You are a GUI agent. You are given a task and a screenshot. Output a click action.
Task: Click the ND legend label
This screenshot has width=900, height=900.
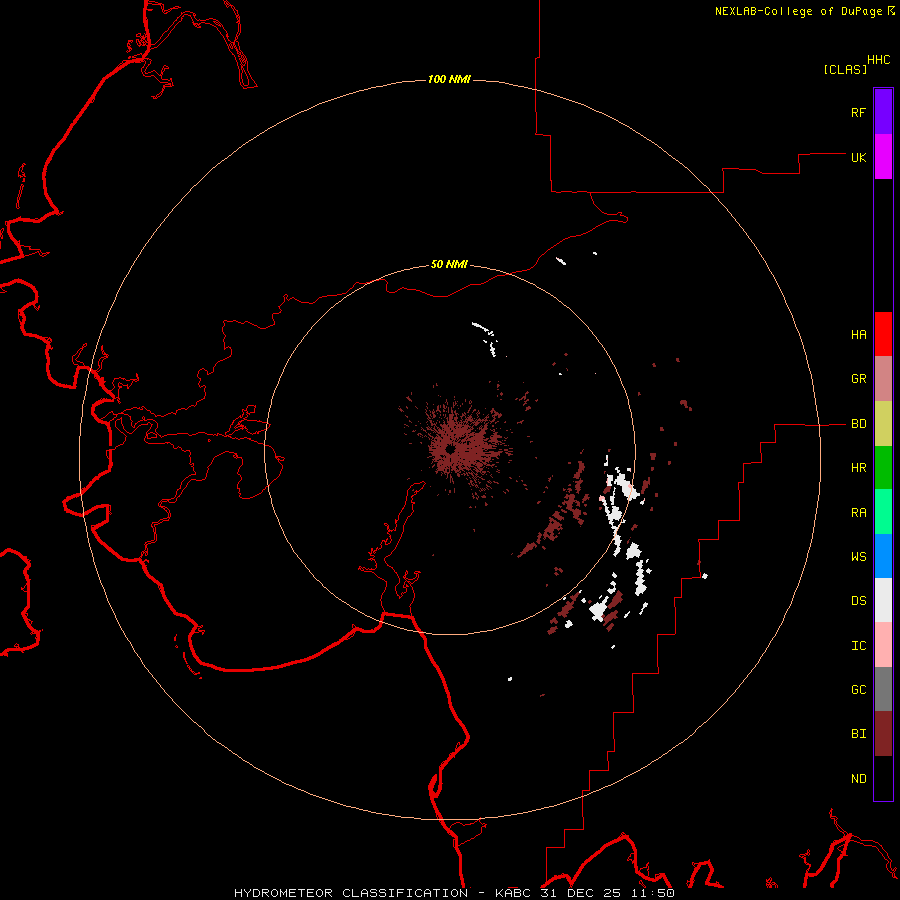(858, 779)
